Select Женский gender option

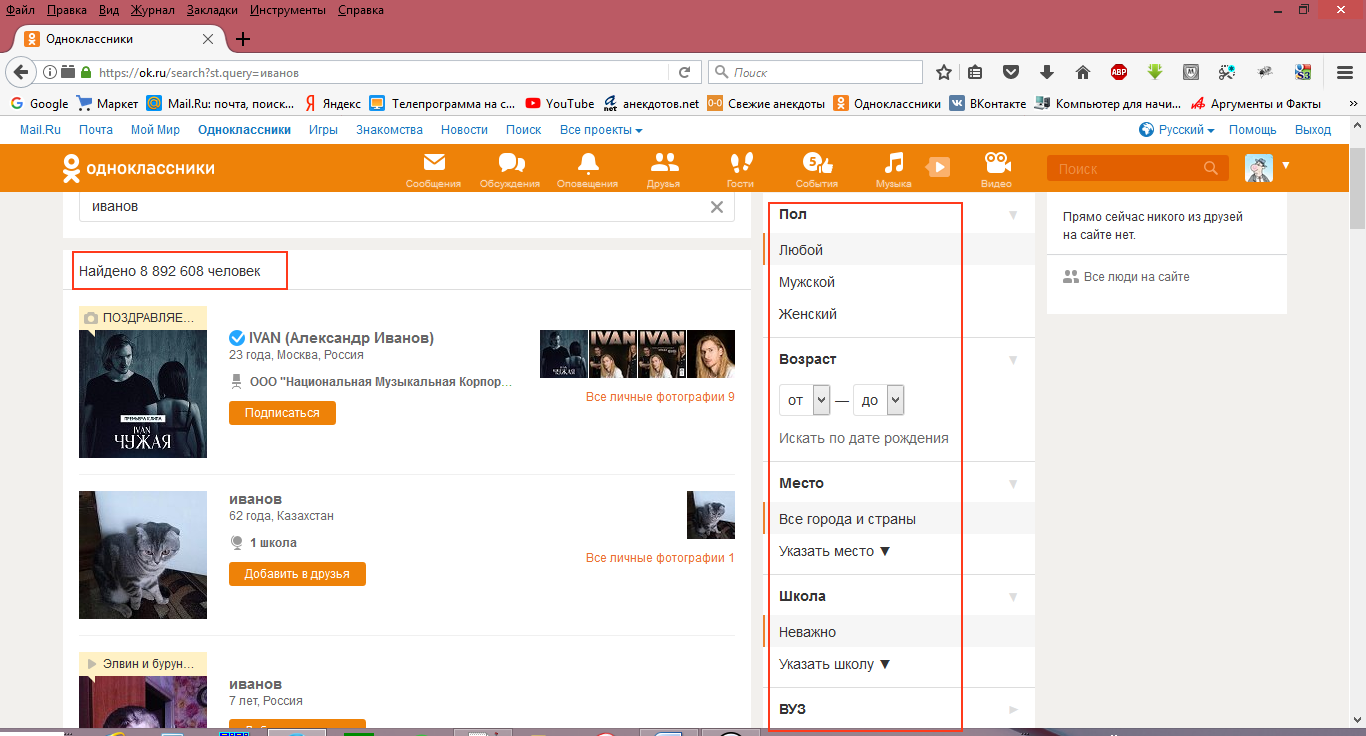(808, 314)
